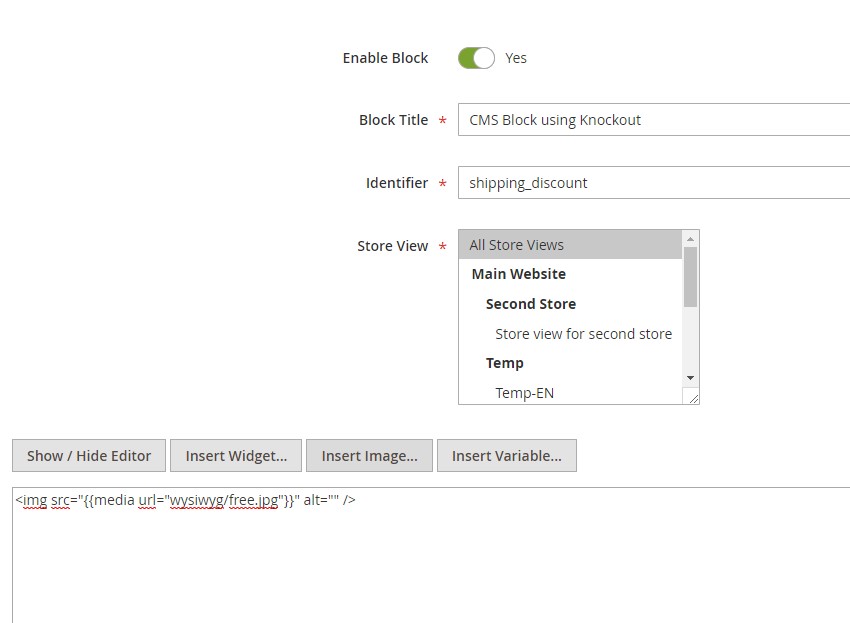The height and width of the screenshot is (623, 850).
Task: Select Main Website store view
Action: [518, 274]
